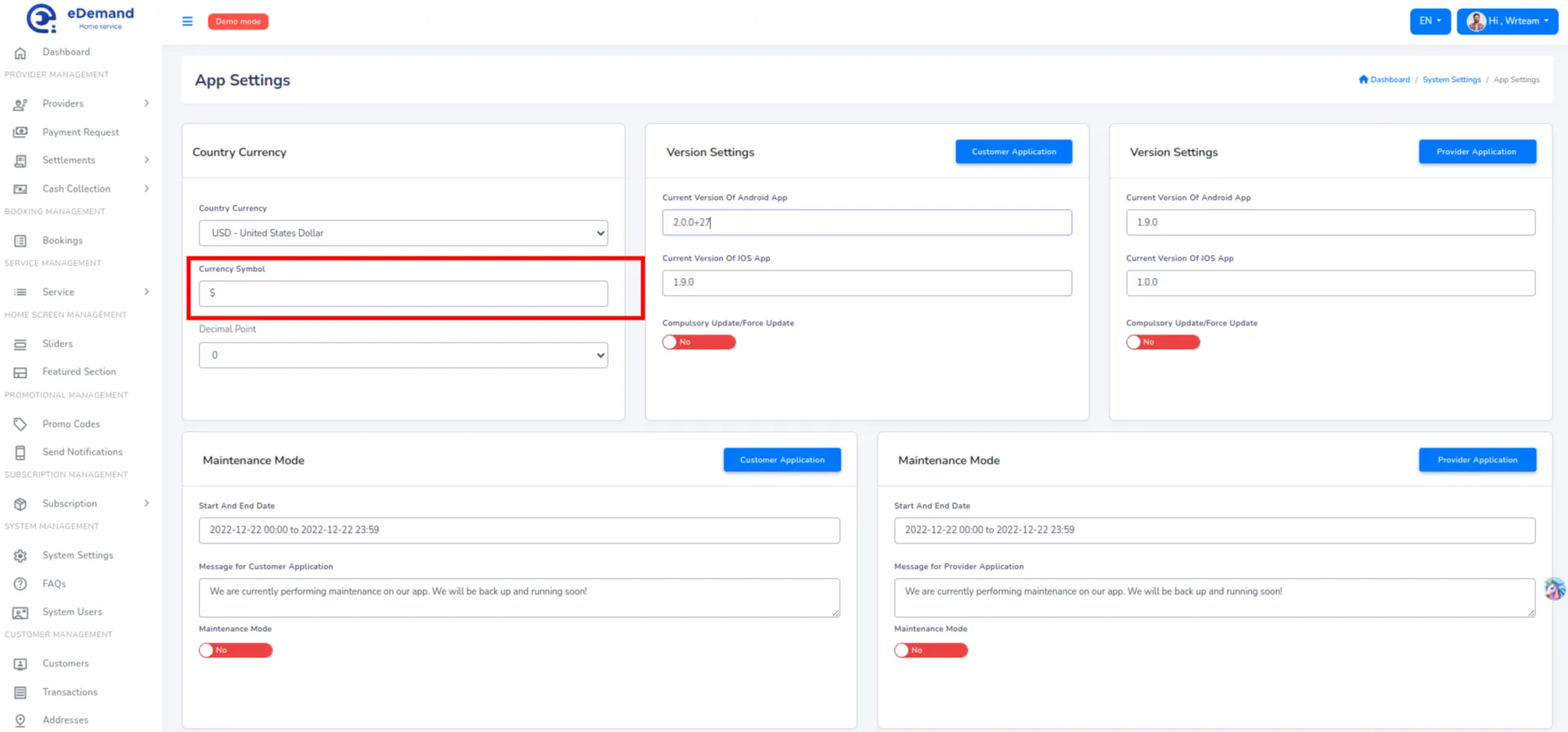This screenshot has height=732, width=1568.
Task: Open the Decimal Point dropdown
Action: [x=403, y=356]
